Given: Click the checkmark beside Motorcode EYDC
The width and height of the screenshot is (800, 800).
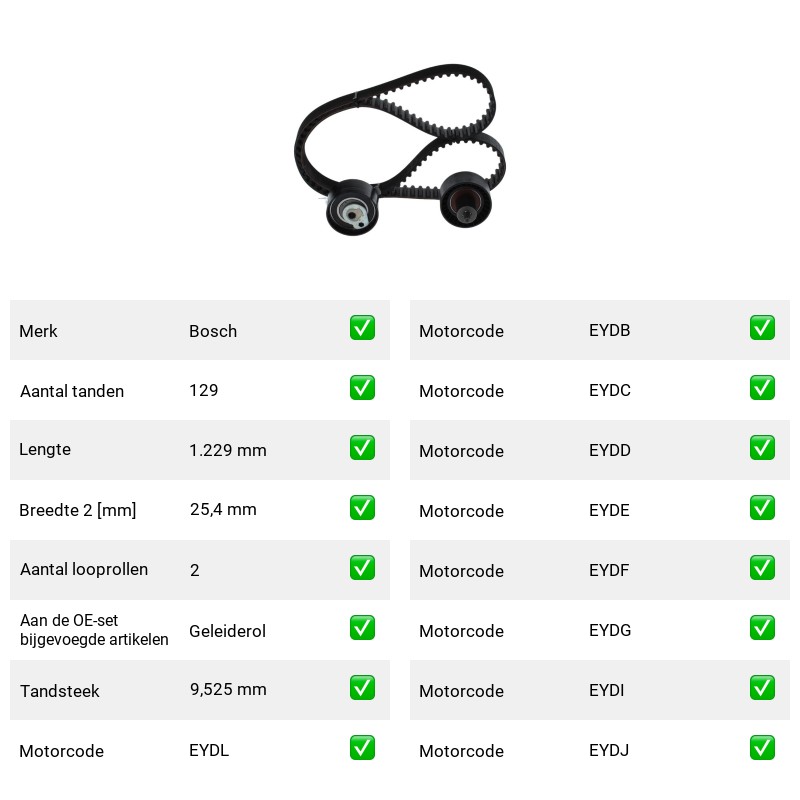Looking at the screenshot, I should tap(762, 388).
